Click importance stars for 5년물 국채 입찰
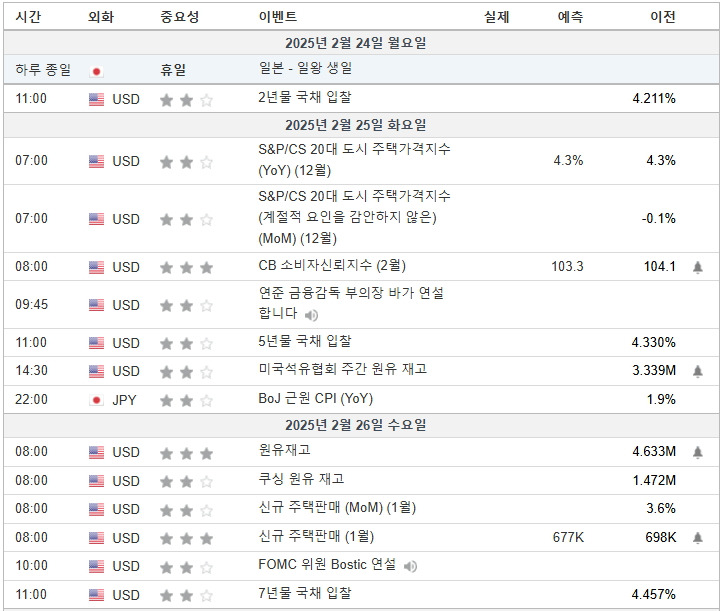724x611 pixels. pos(187,344)
